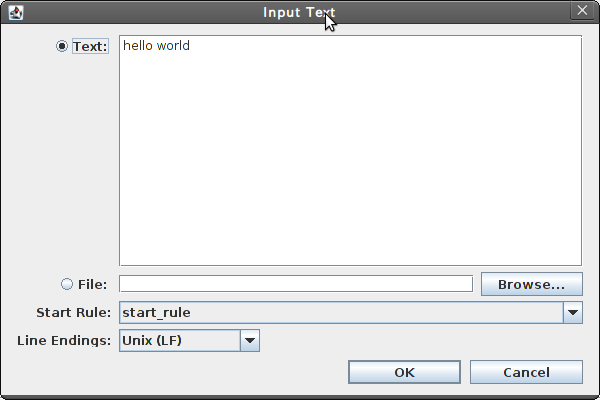The image size is (600, 400).
Task: Click the word "hello" in the text area
Action: point(138,46)
